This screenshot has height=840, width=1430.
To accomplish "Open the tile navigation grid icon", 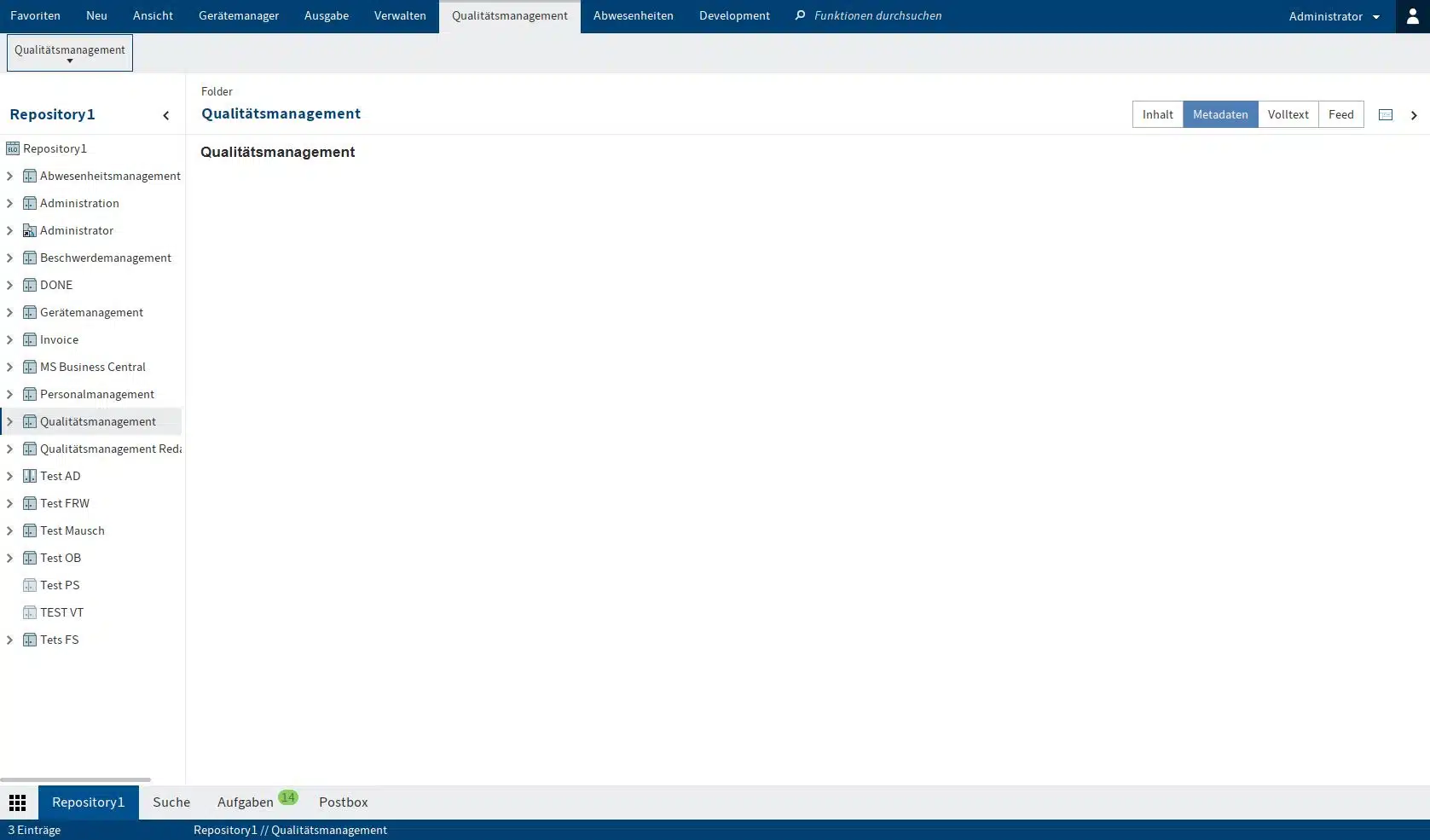I will point(18,802).
